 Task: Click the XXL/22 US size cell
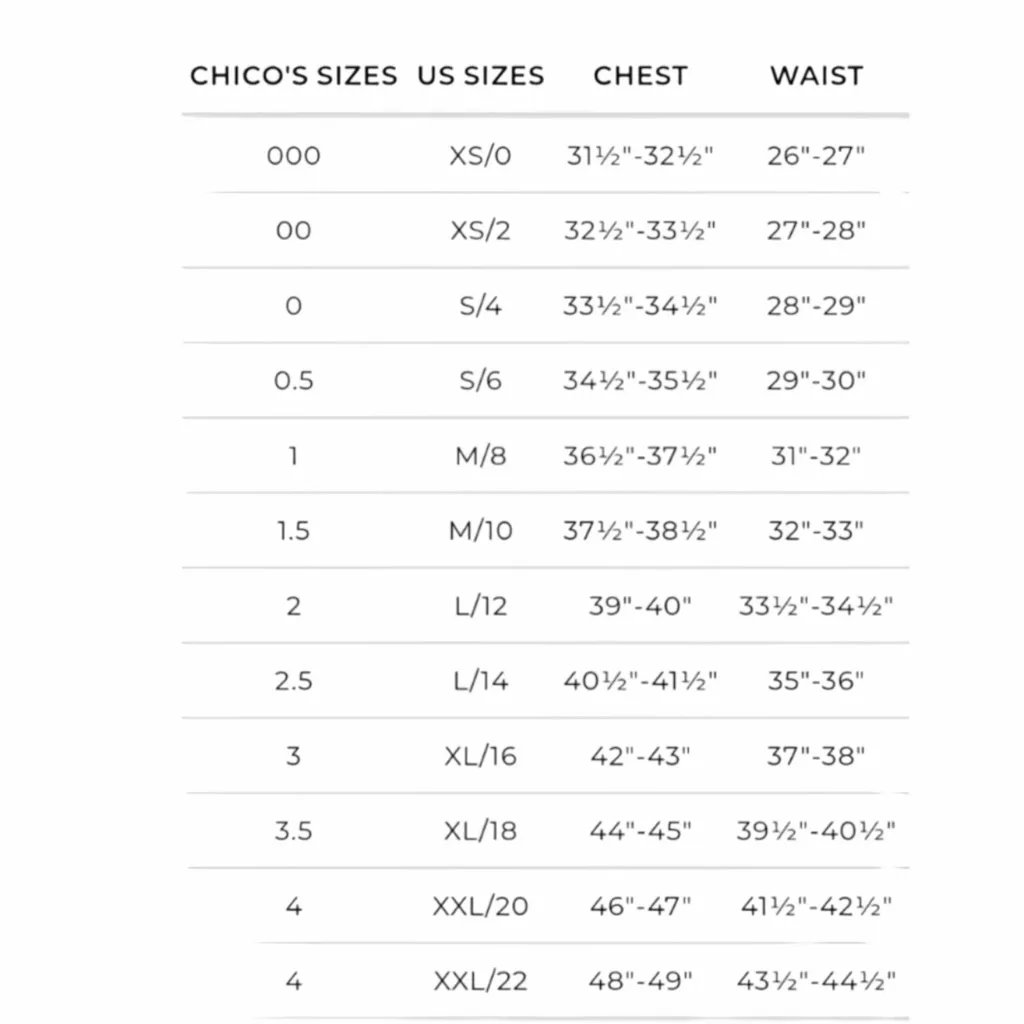[x=480, y=981]
